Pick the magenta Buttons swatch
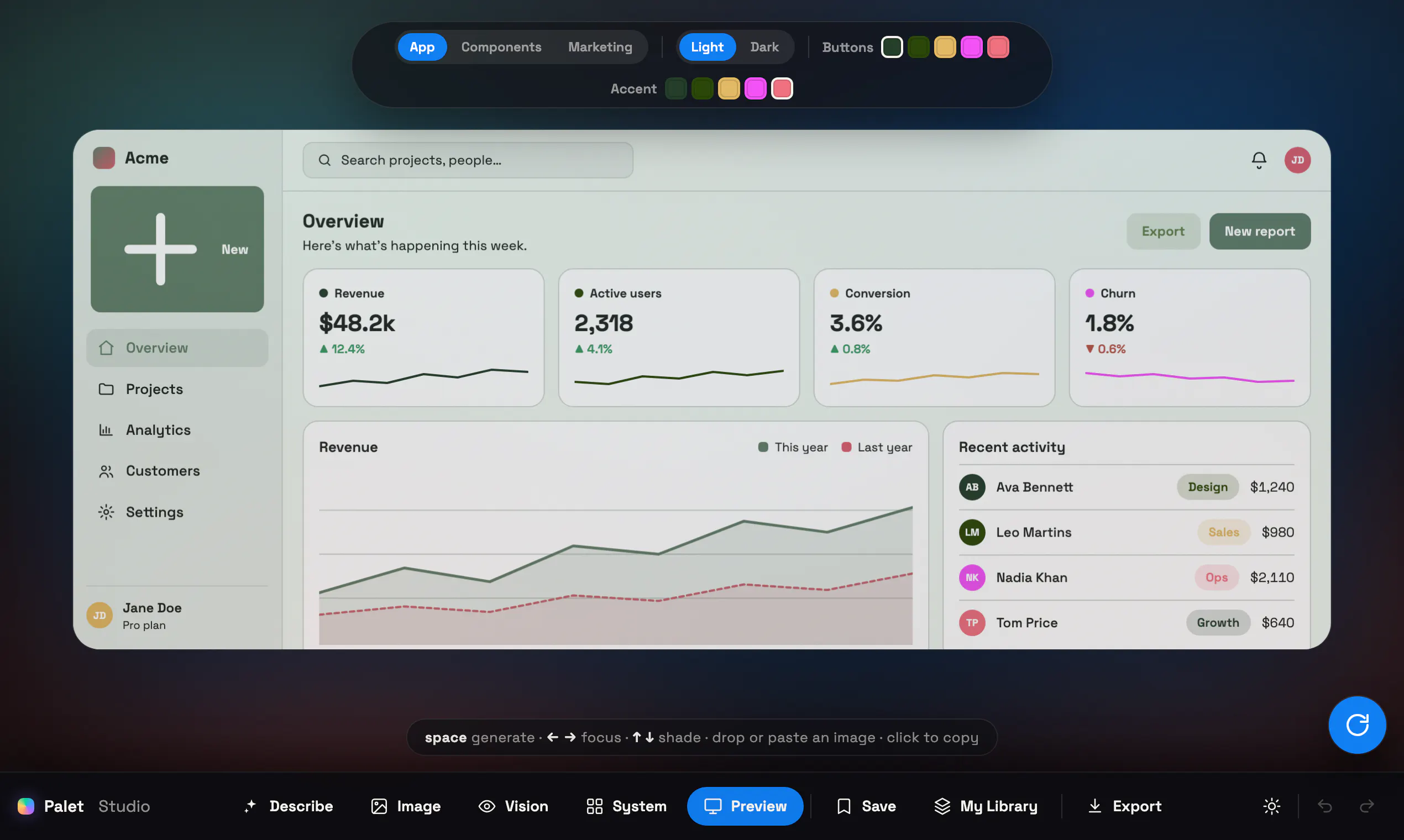1404x840 pixels. (972, 47)
